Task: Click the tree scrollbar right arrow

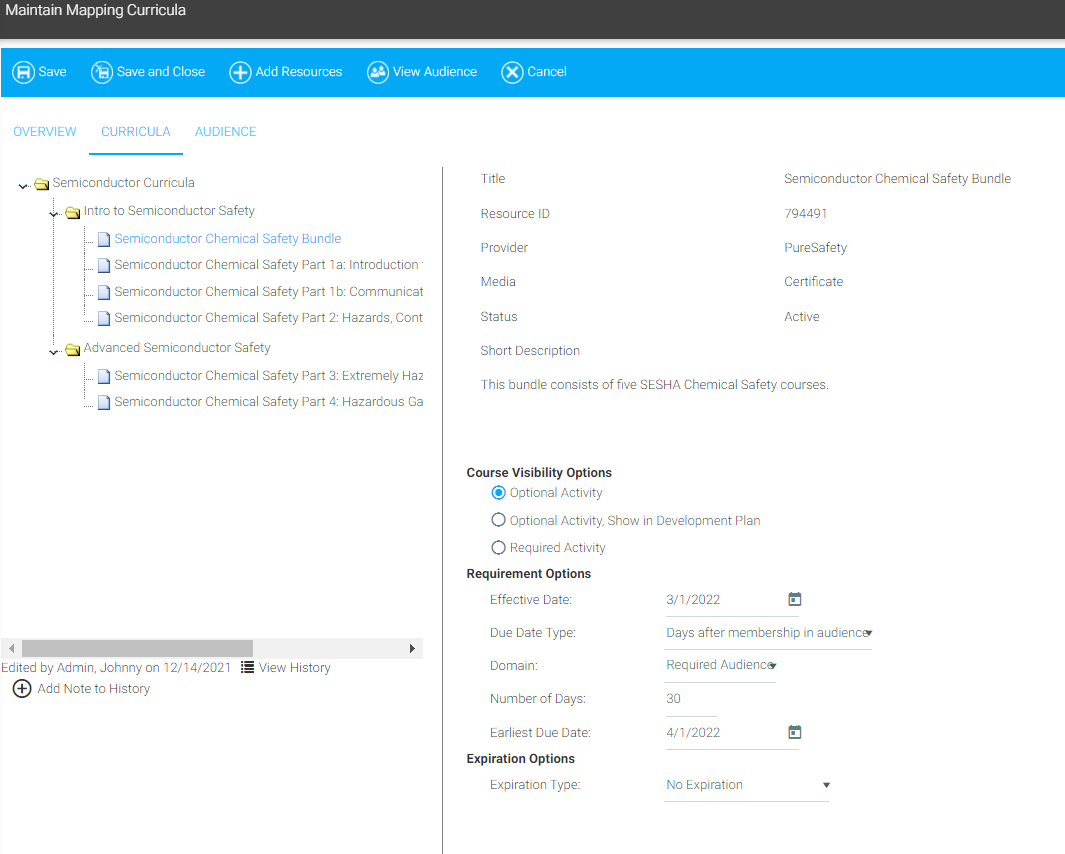Action: click(412, 648)
